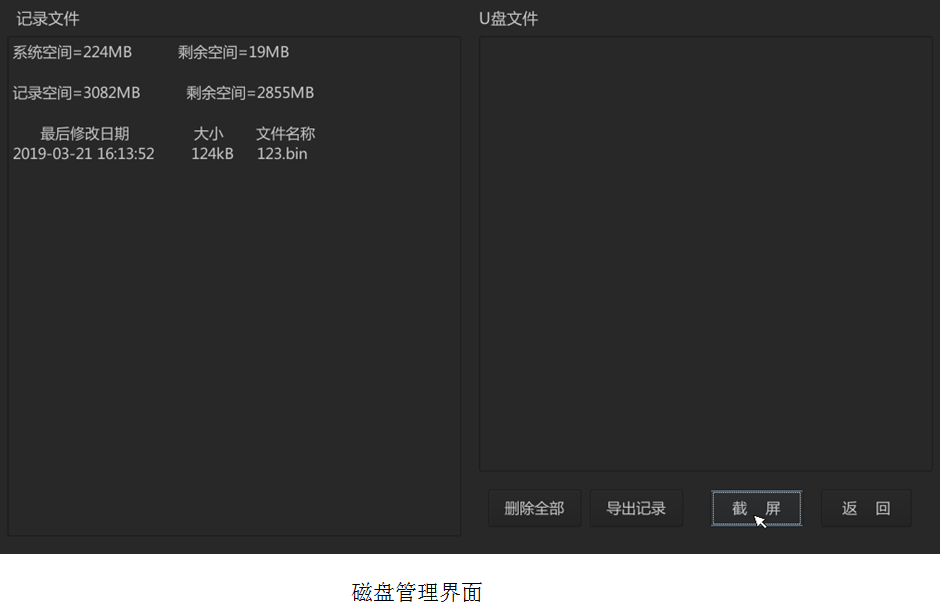940x613 pixels.
Task: Click the gap between 截屏 and 返回 buttons
Action: point(811,508)
